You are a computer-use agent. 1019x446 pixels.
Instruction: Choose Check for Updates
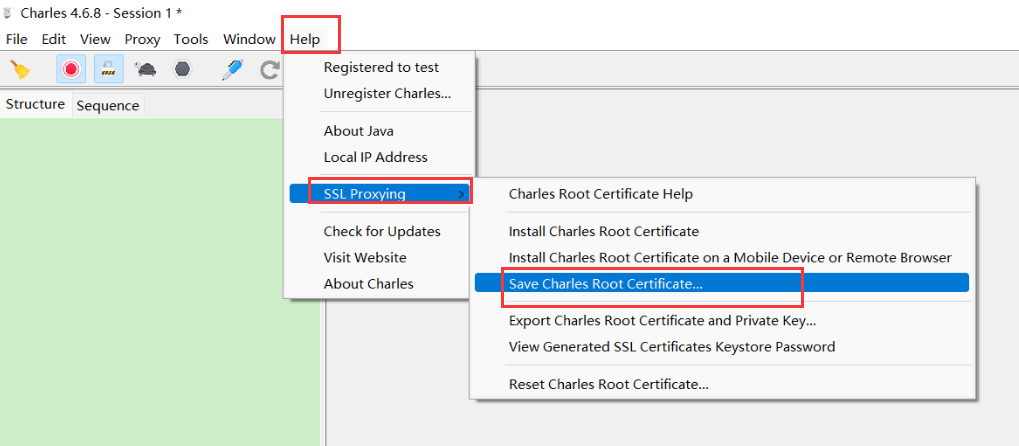pos(381,231)
